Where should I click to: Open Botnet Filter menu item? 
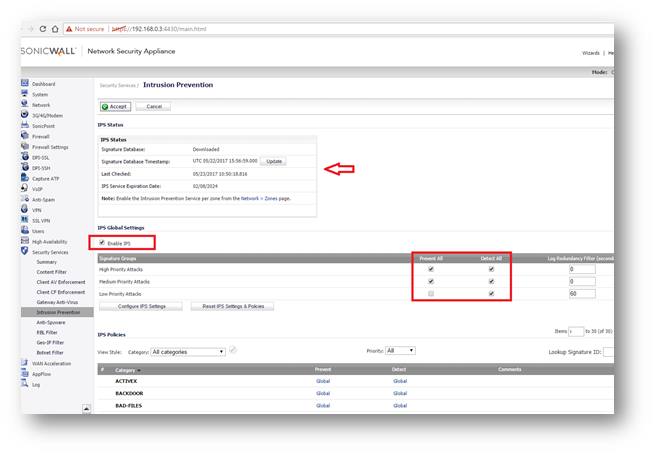tap(50, 353)
